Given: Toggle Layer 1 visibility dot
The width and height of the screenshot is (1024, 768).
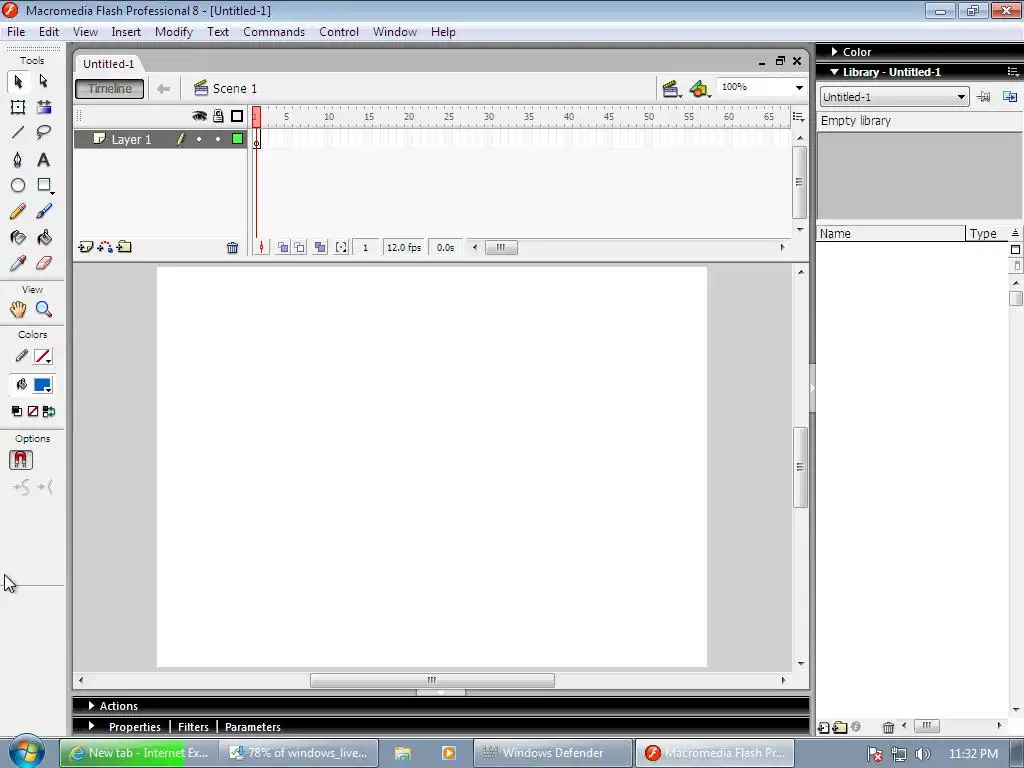Looking at the screenshot, I should coord(199,139).
